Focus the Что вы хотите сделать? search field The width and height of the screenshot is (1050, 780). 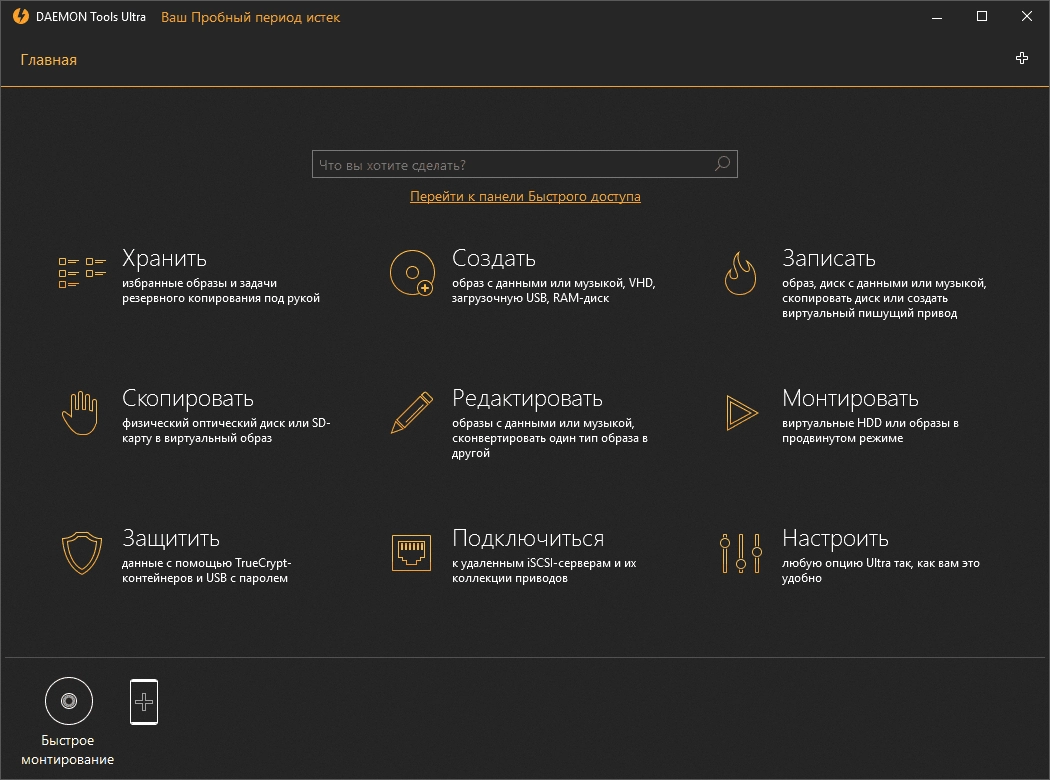pos(525,164)
